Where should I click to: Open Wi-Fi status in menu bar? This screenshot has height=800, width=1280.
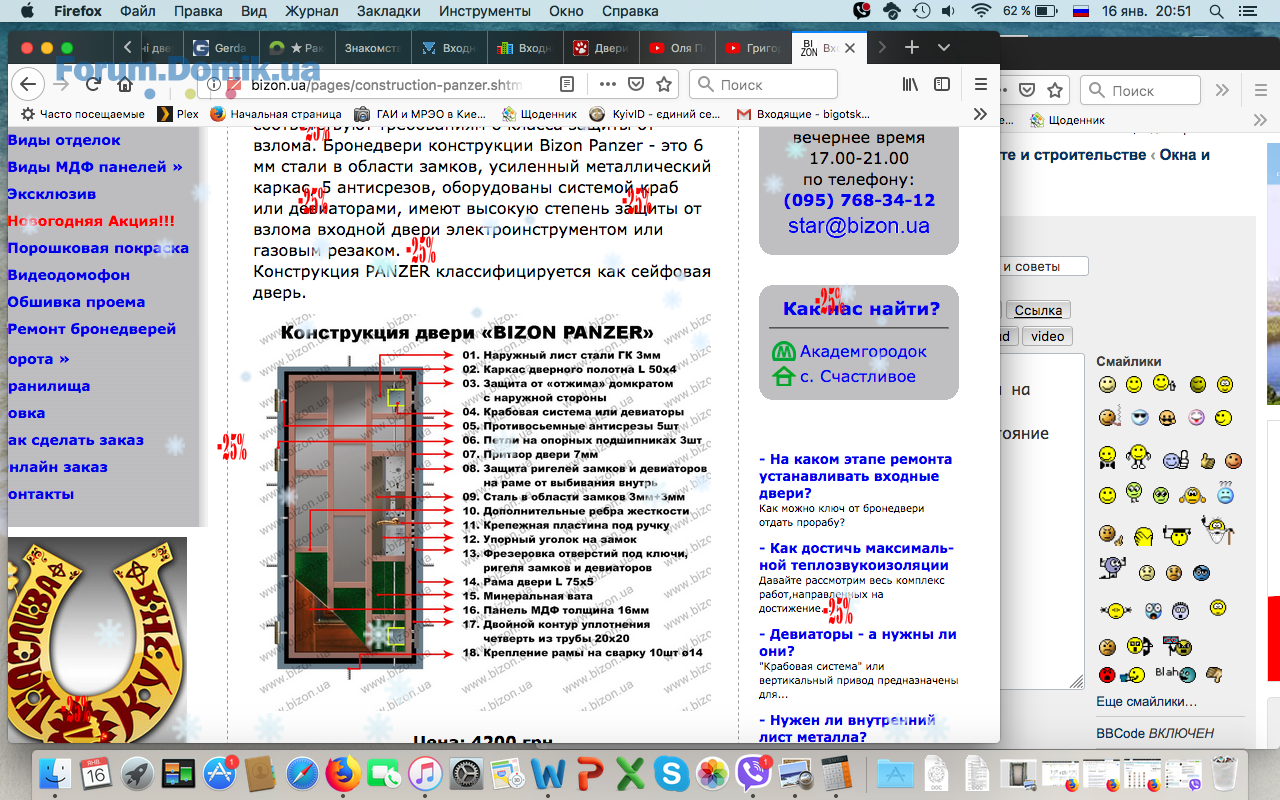point(982,11)
